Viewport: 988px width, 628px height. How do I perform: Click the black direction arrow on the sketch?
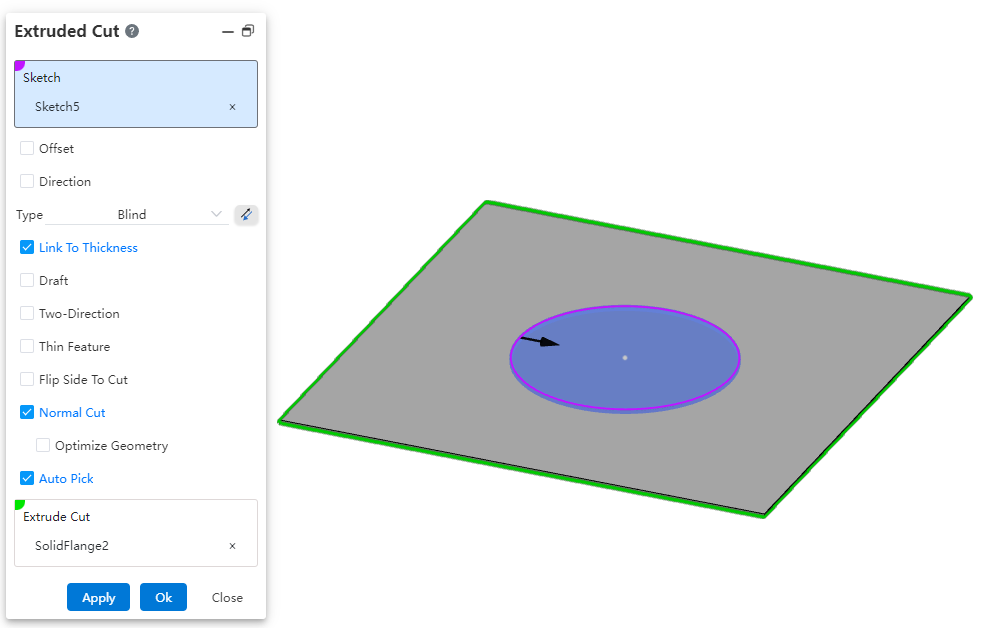(540, 341)
